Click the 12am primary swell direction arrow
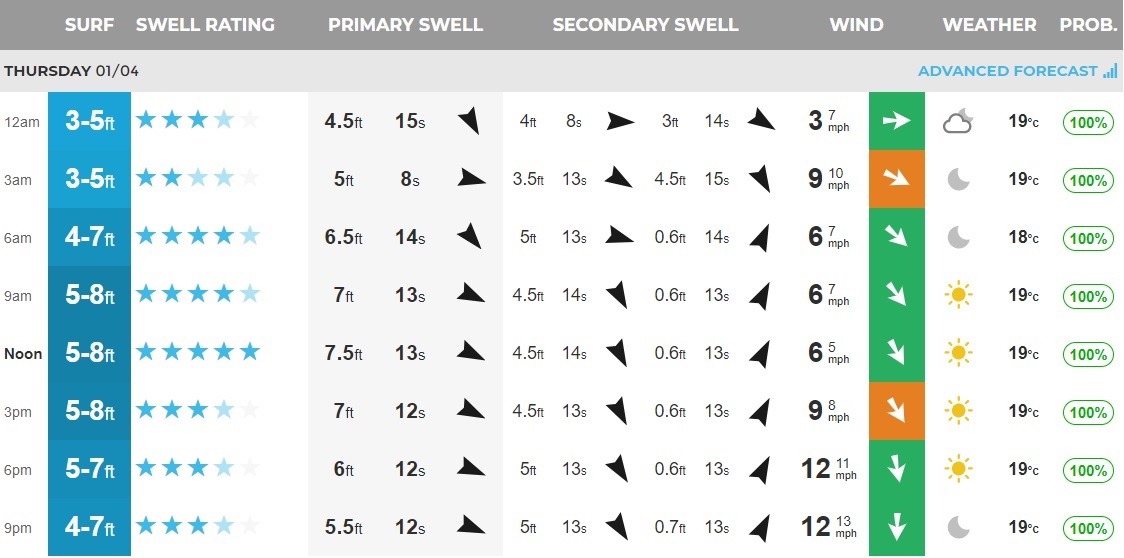The height and width of the screenshot is (558, 1124). 469,122
